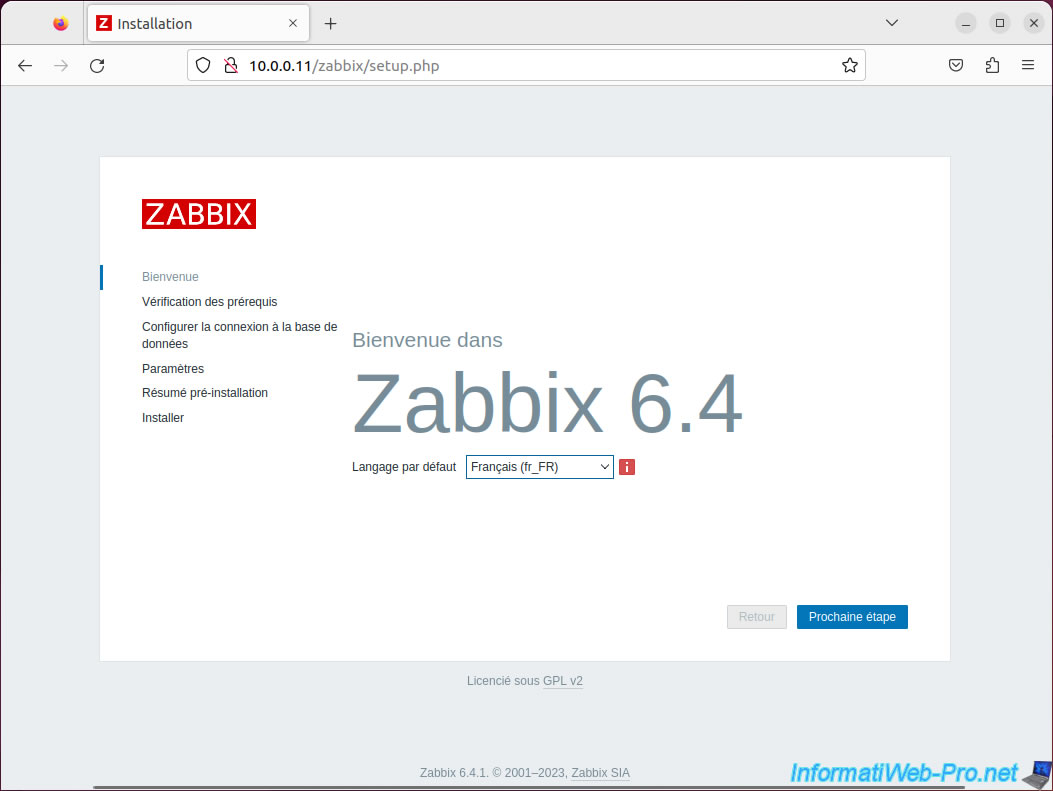The image size is (1053, 791).
Task: Show the insecure connection padlock info
Action: pos(231,65)
